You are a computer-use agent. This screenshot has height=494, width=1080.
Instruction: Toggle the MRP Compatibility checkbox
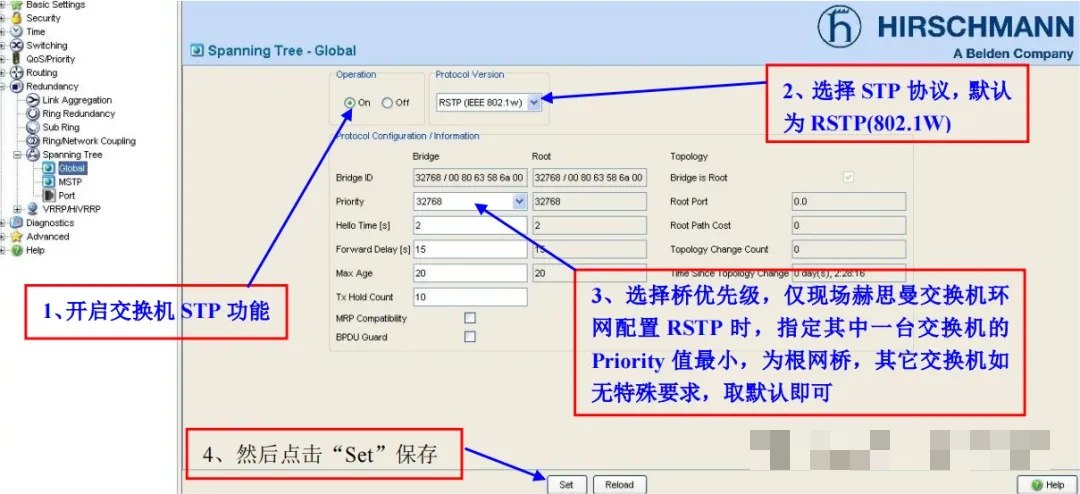(x=470, y=318)
